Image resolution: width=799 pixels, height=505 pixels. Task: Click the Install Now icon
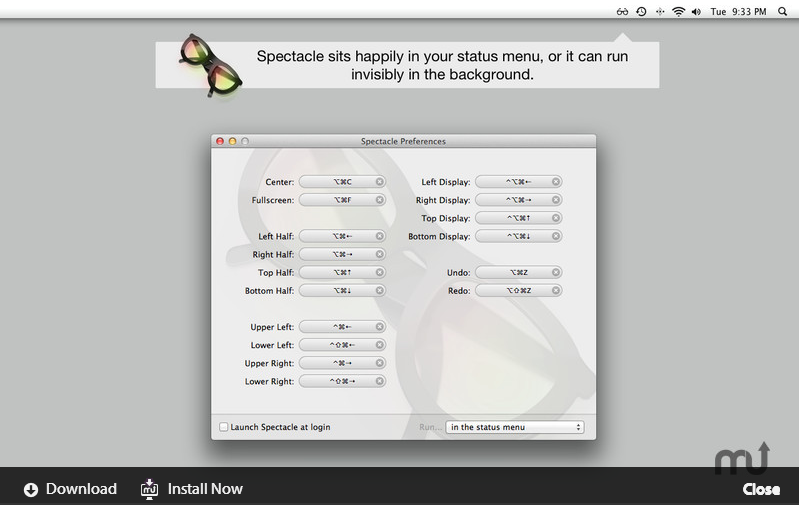149,489
